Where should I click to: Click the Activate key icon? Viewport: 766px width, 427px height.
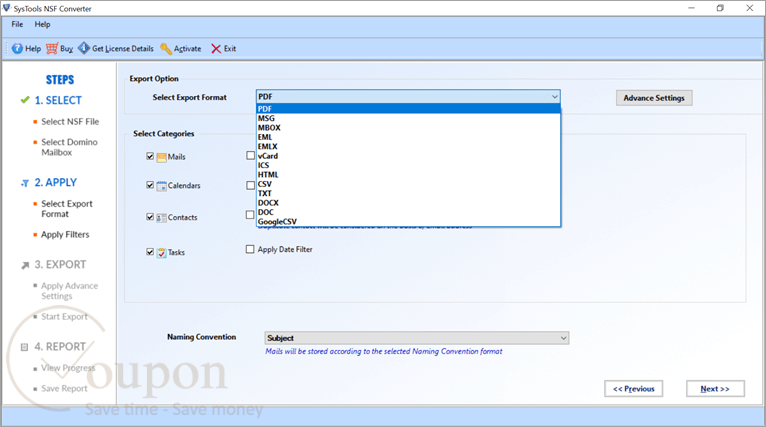coord(166,48)
